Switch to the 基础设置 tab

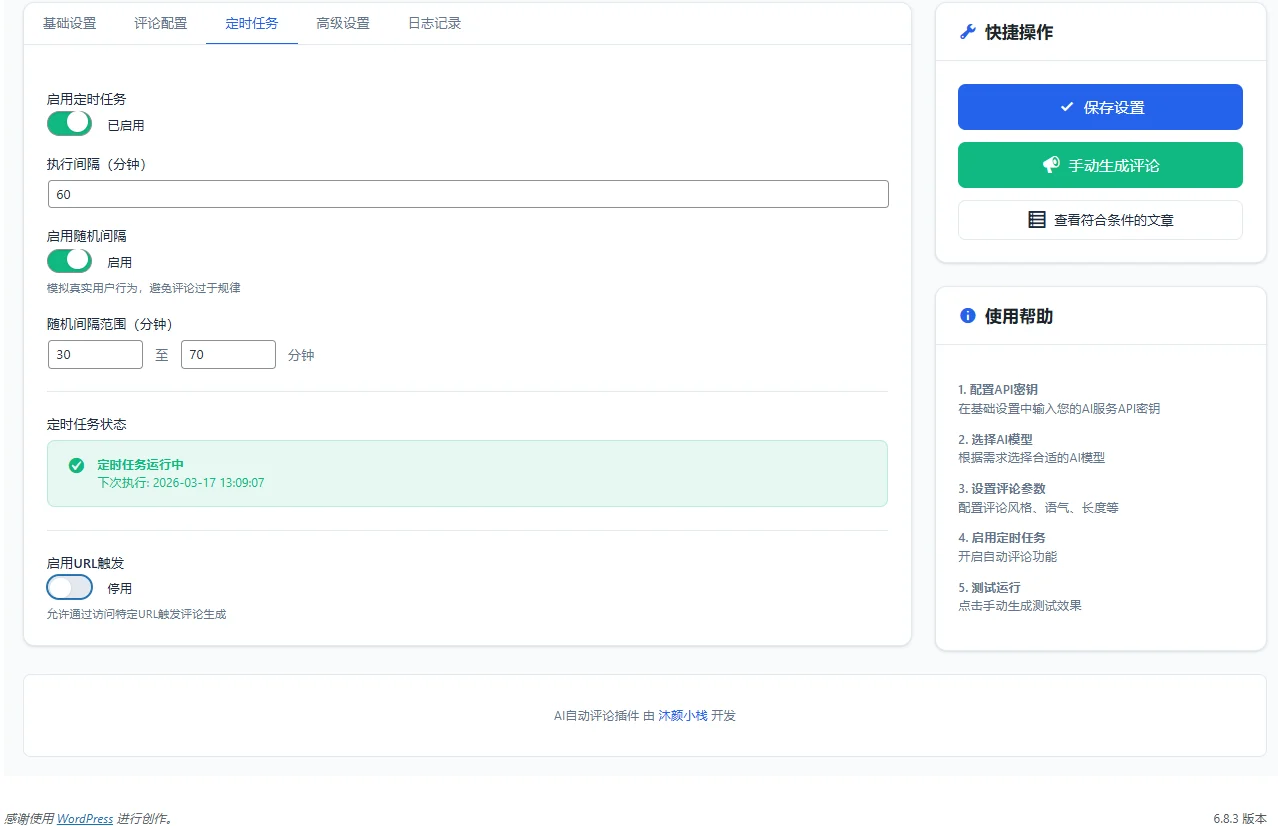point(69,23)
